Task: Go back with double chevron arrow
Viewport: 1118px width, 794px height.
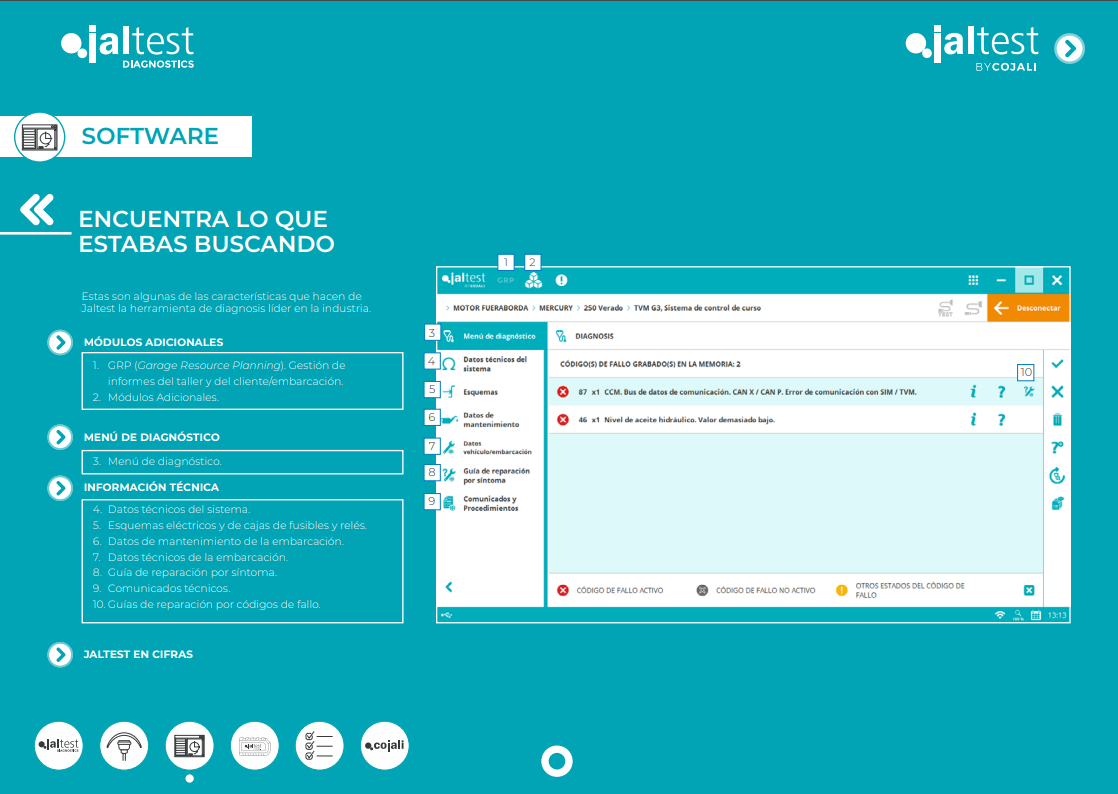Action: [x=37, y=210]
